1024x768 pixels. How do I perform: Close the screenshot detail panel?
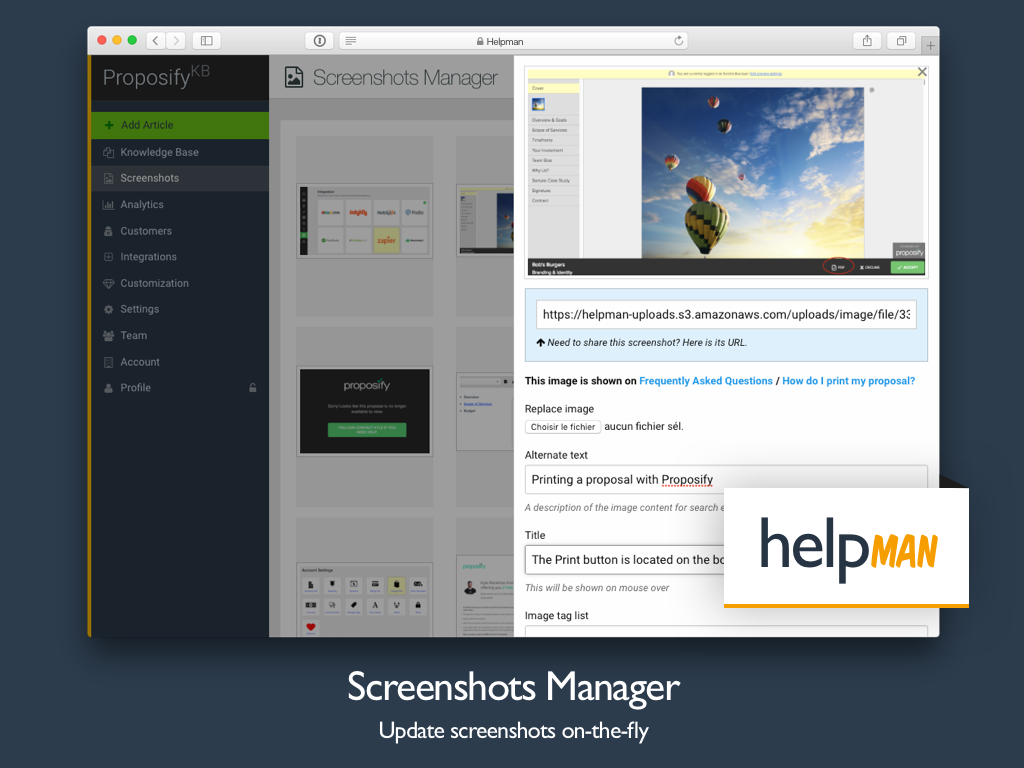click(x=922, y=72)
